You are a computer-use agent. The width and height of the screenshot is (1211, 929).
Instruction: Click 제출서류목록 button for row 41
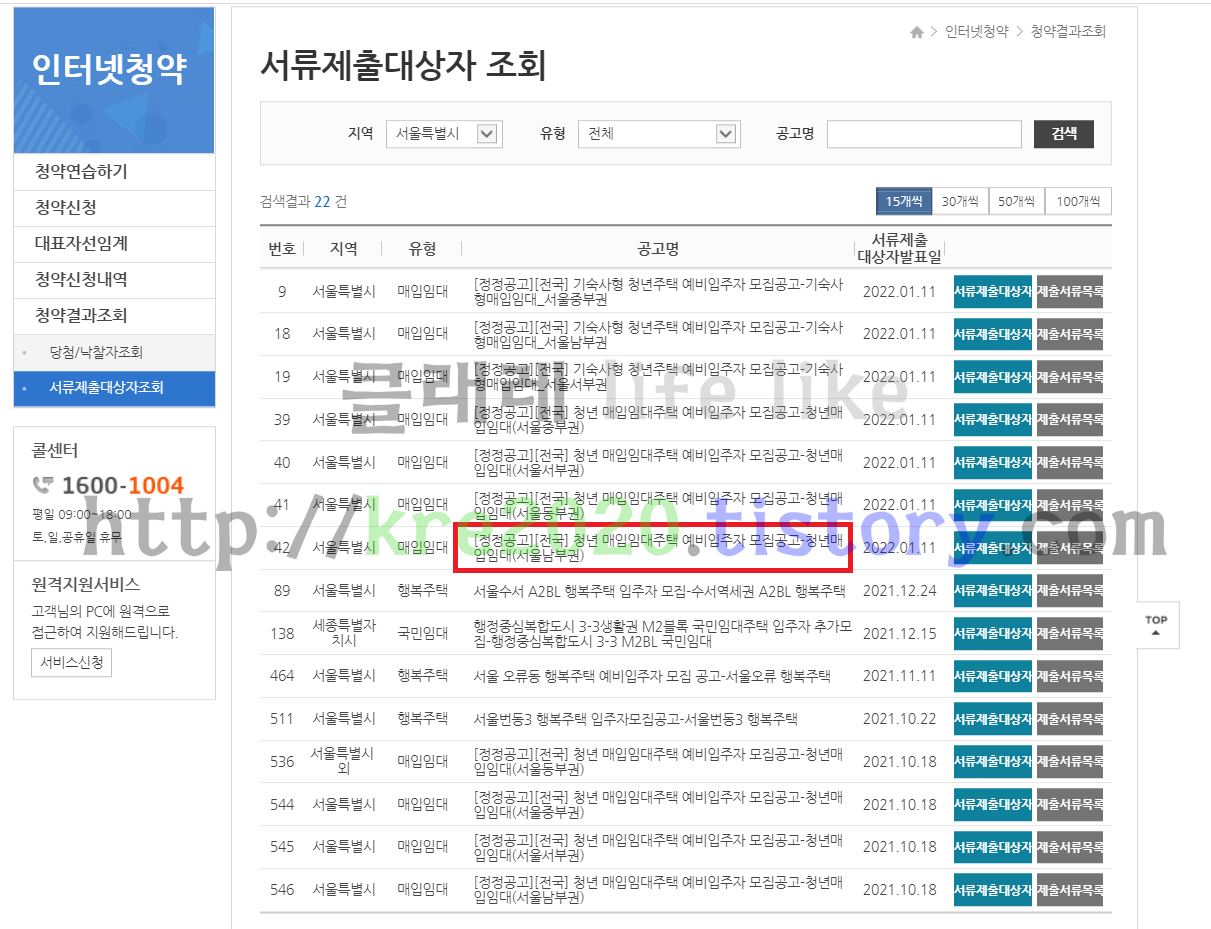click(1070, 506)
